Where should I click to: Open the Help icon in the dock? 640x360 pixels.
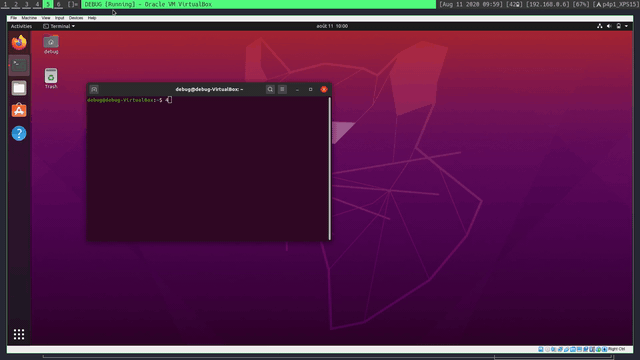19,133
